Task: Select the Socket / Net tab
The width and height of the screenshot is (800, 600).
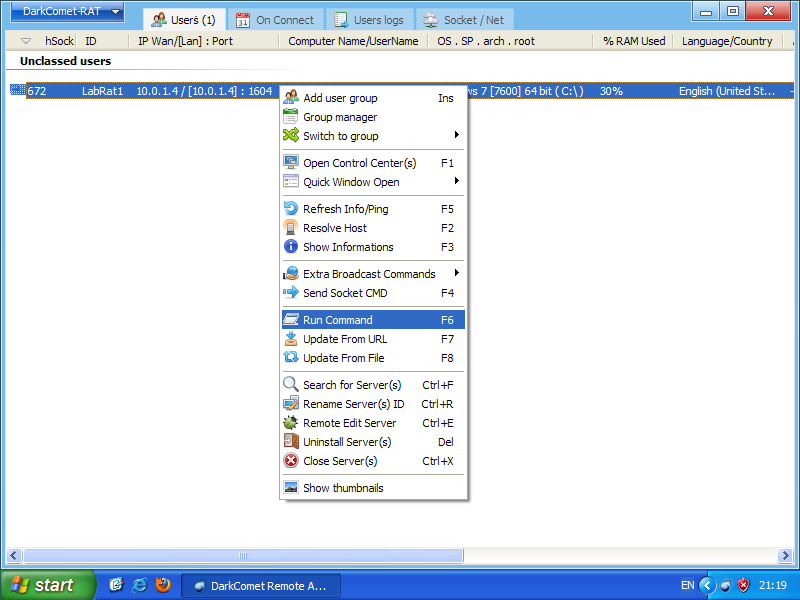Action: tap(464, 20)
